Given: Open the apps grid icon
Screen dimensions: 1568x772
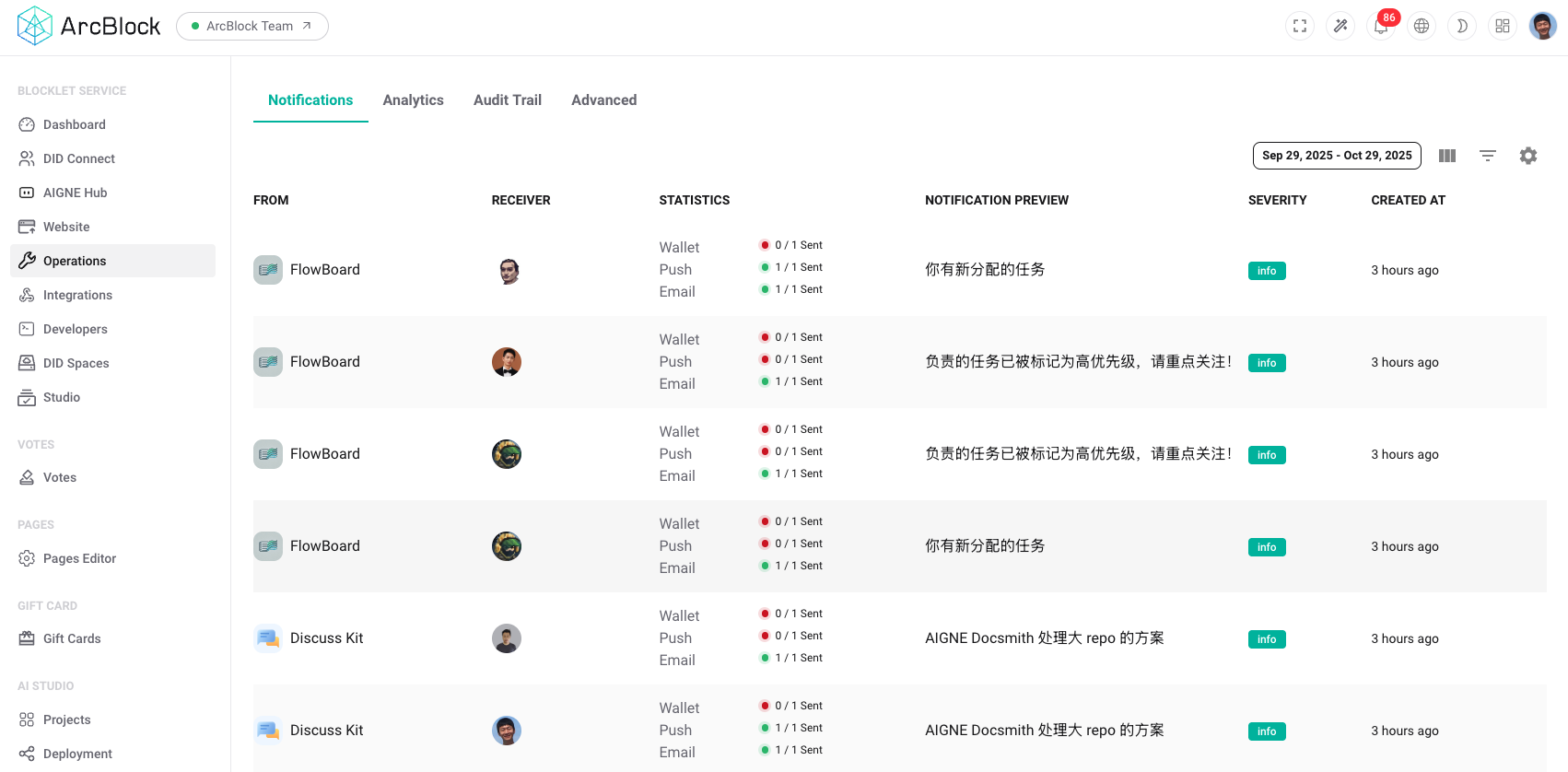Looking at the screenshot, I should point(1503,26).
